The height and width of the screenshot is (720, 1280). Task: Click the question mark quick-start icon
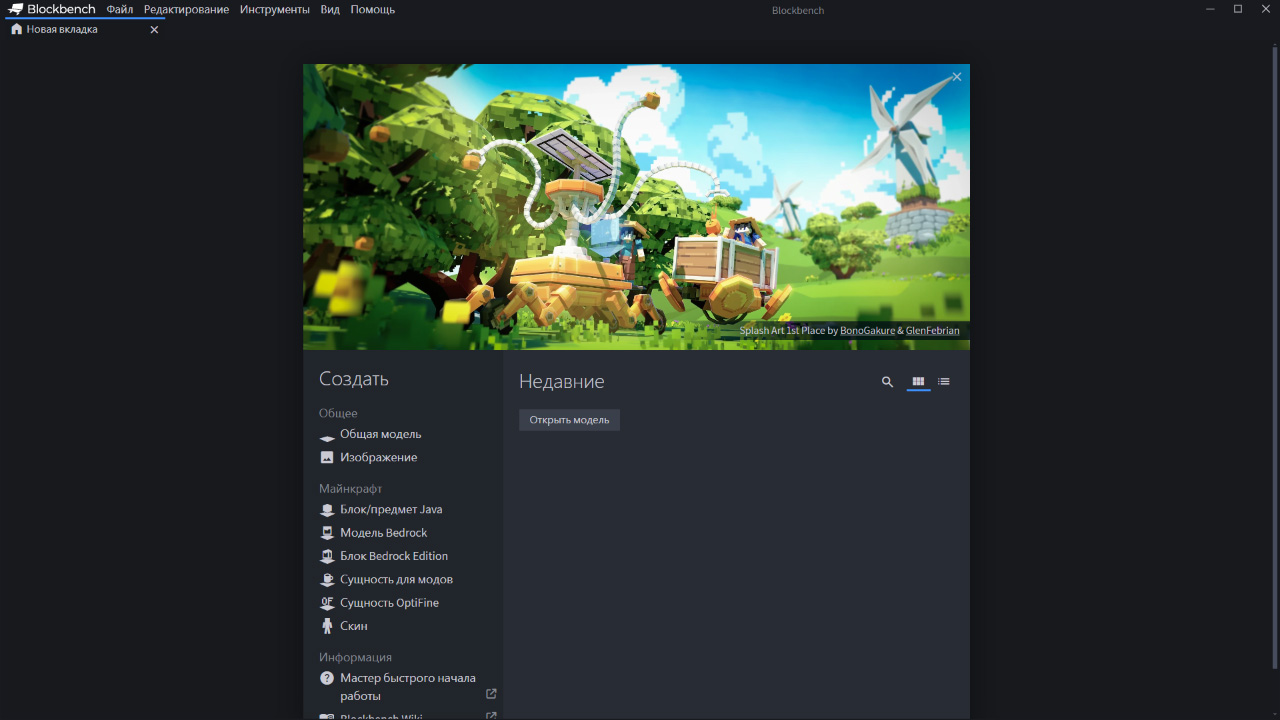click(x=327, y=678)
